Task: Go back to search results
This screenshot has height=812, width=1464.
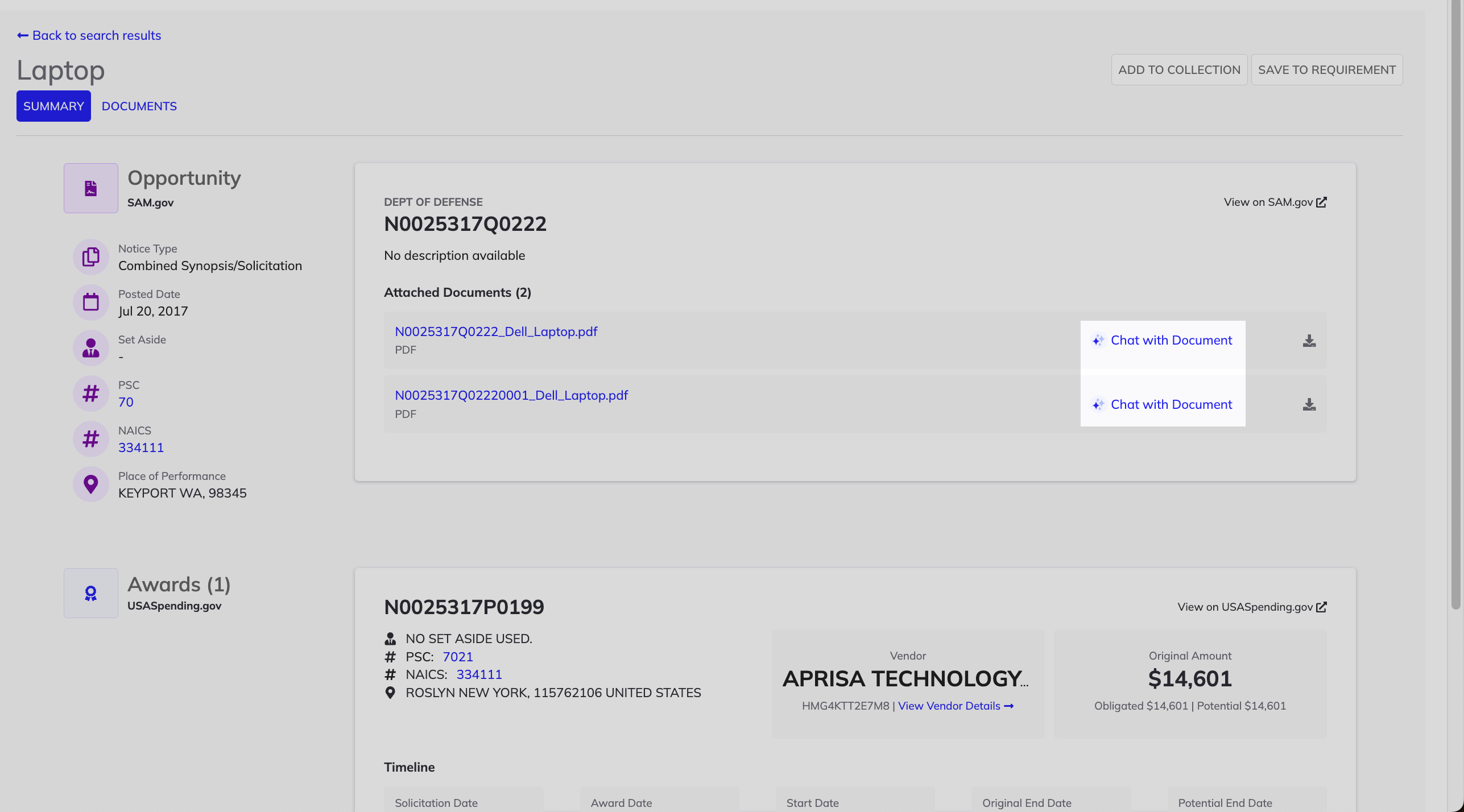Action: tap(89, 35)
